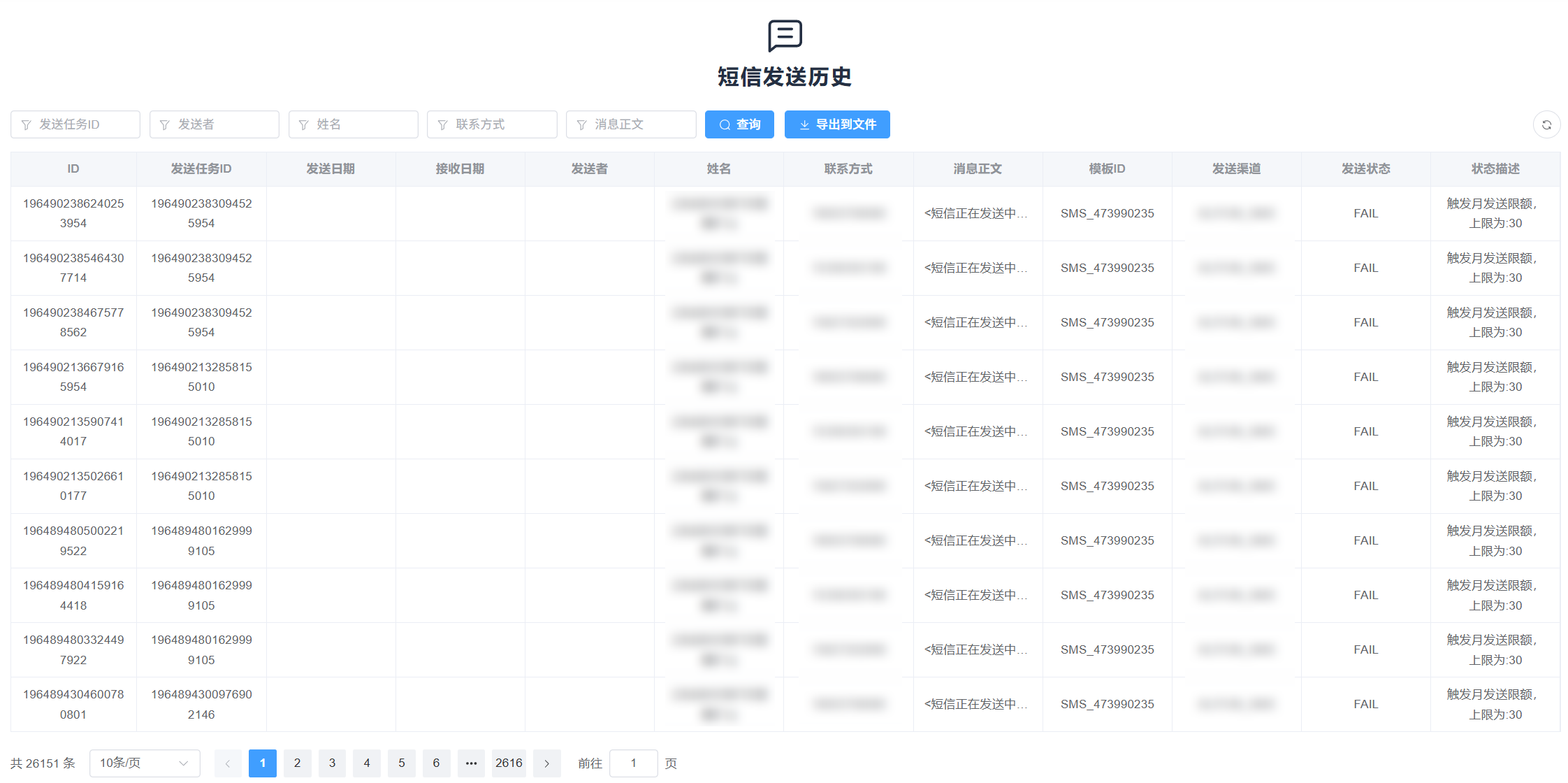Click the refresh icon at top right
1568x783 pixels.
(1547, 124)
